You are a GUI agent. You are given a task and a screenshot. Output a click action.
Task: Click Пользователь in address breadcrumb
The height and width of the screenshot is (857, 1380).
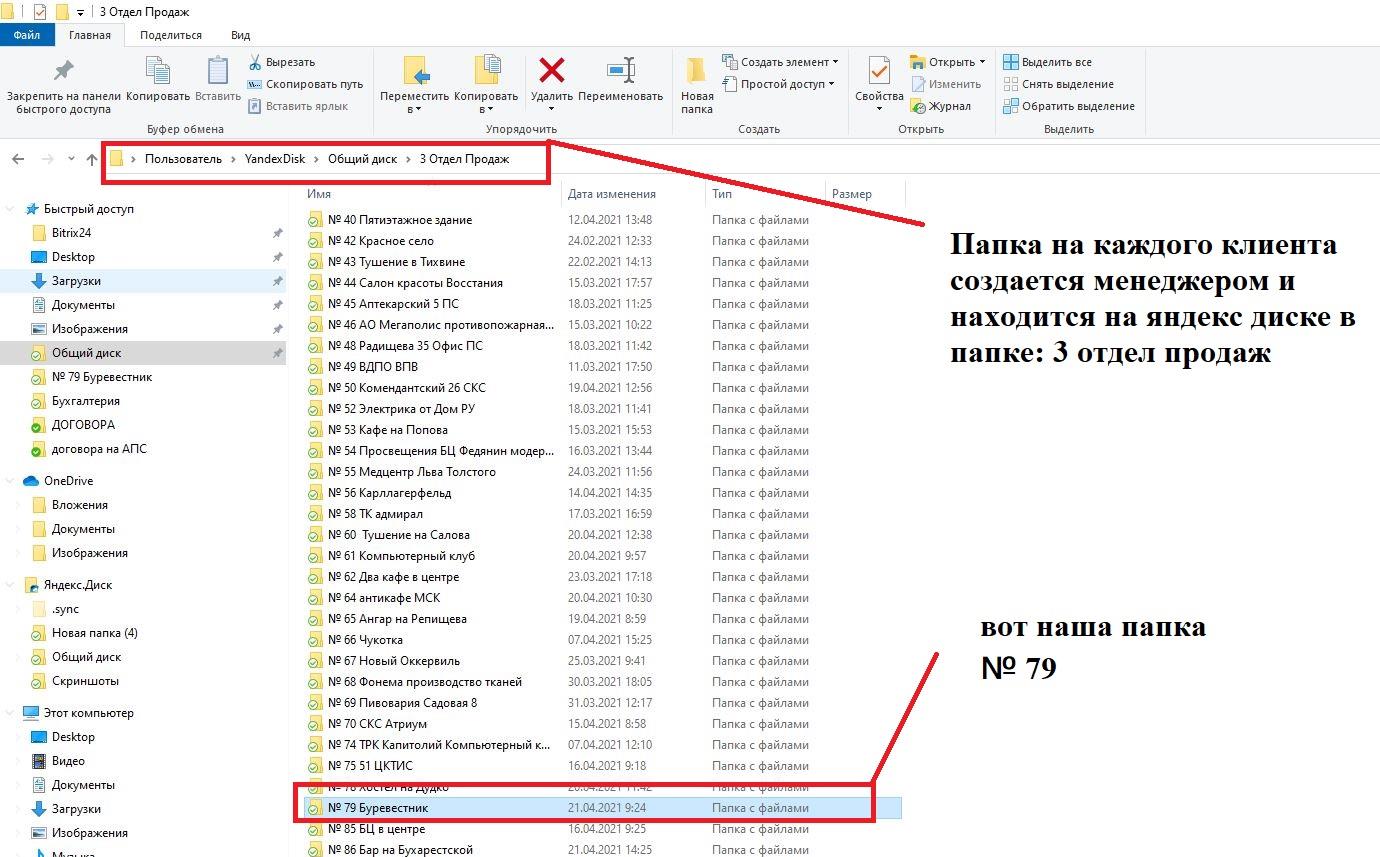click(183, 159)
